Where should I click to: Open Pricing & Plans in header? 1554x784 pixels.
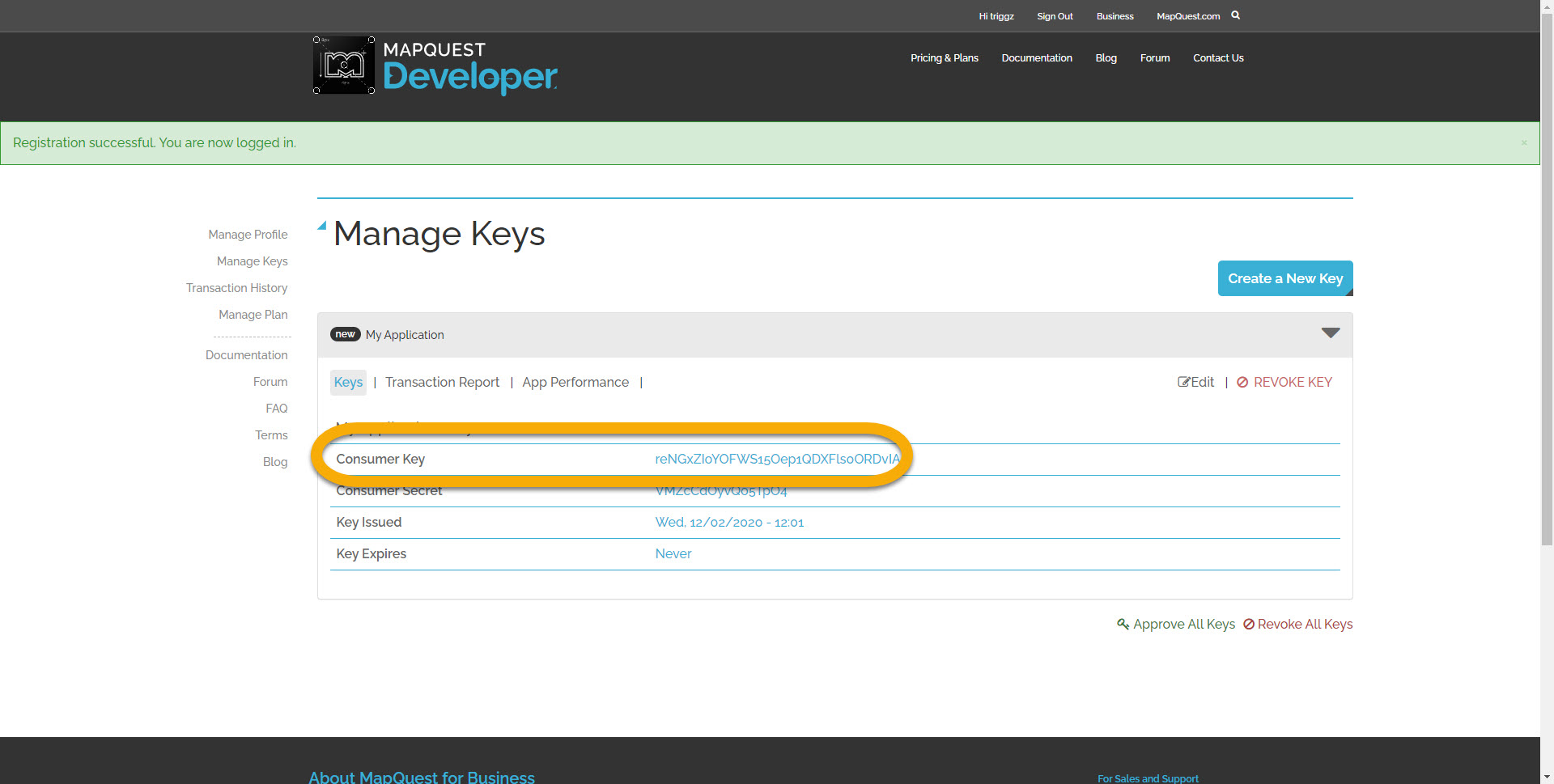(x=945, y=58)
